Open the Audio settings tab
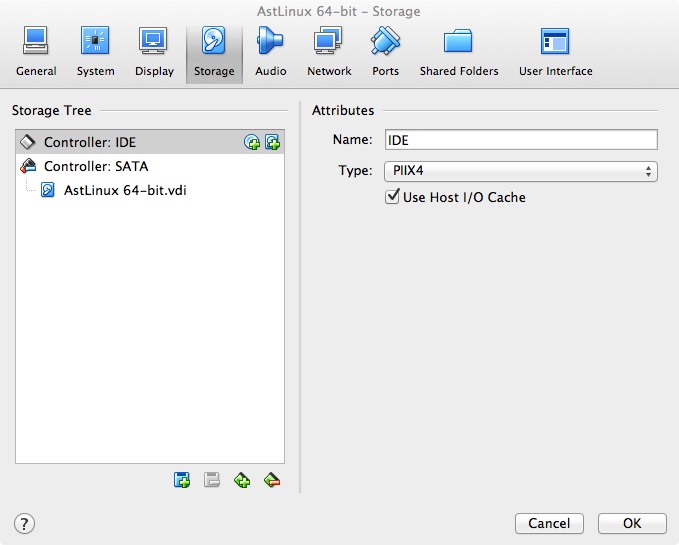 click(x=271, y=52)
